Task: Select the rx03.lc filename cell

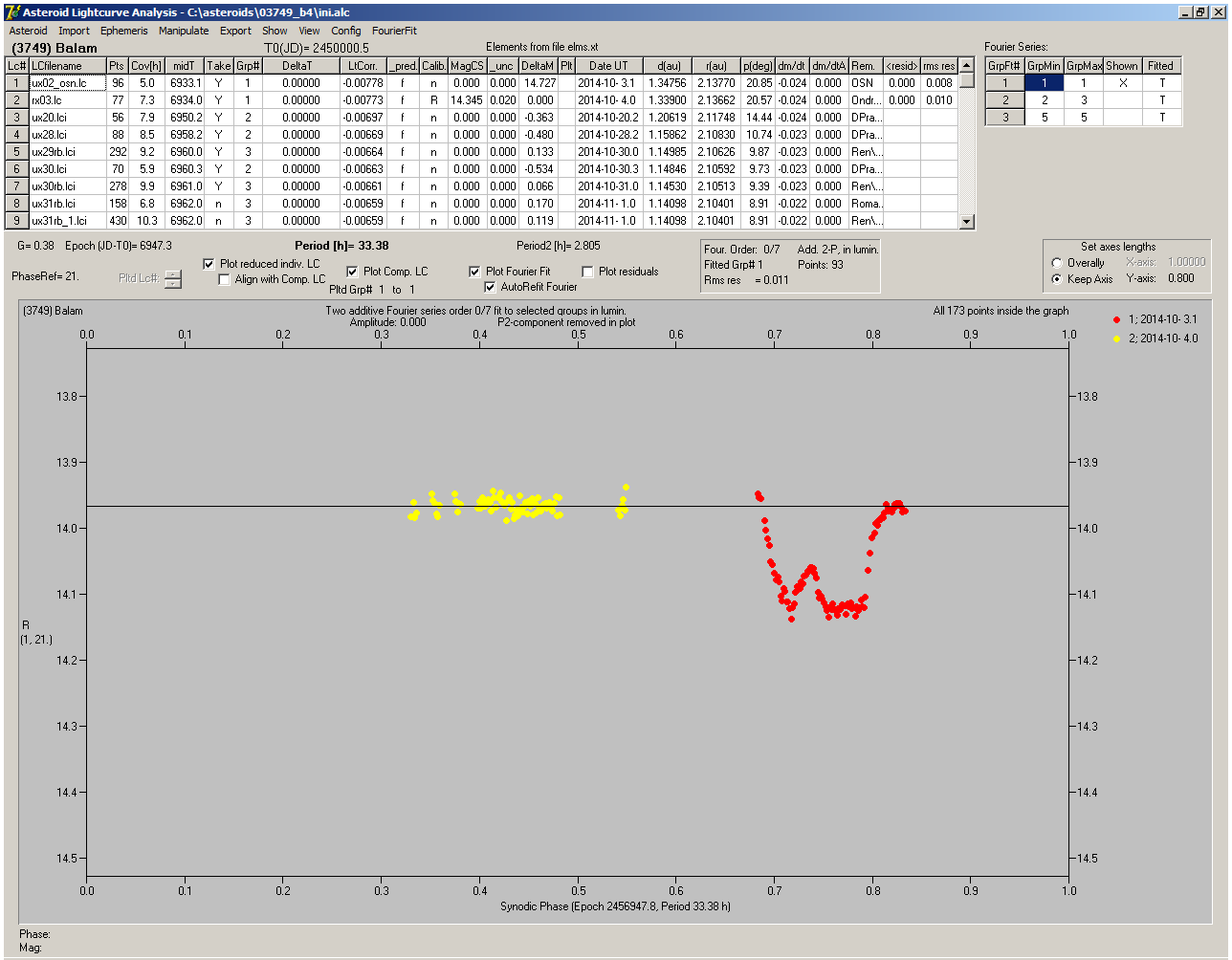Action: tap(67, 100)
